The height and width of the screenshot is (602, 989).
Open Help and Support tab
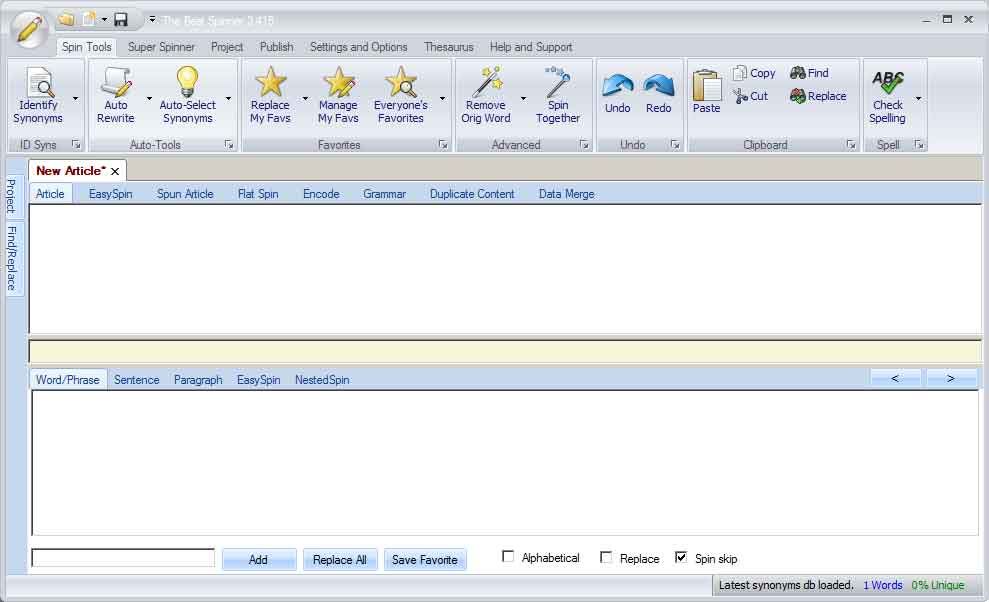pyautogui.click(x=530, y=47)
